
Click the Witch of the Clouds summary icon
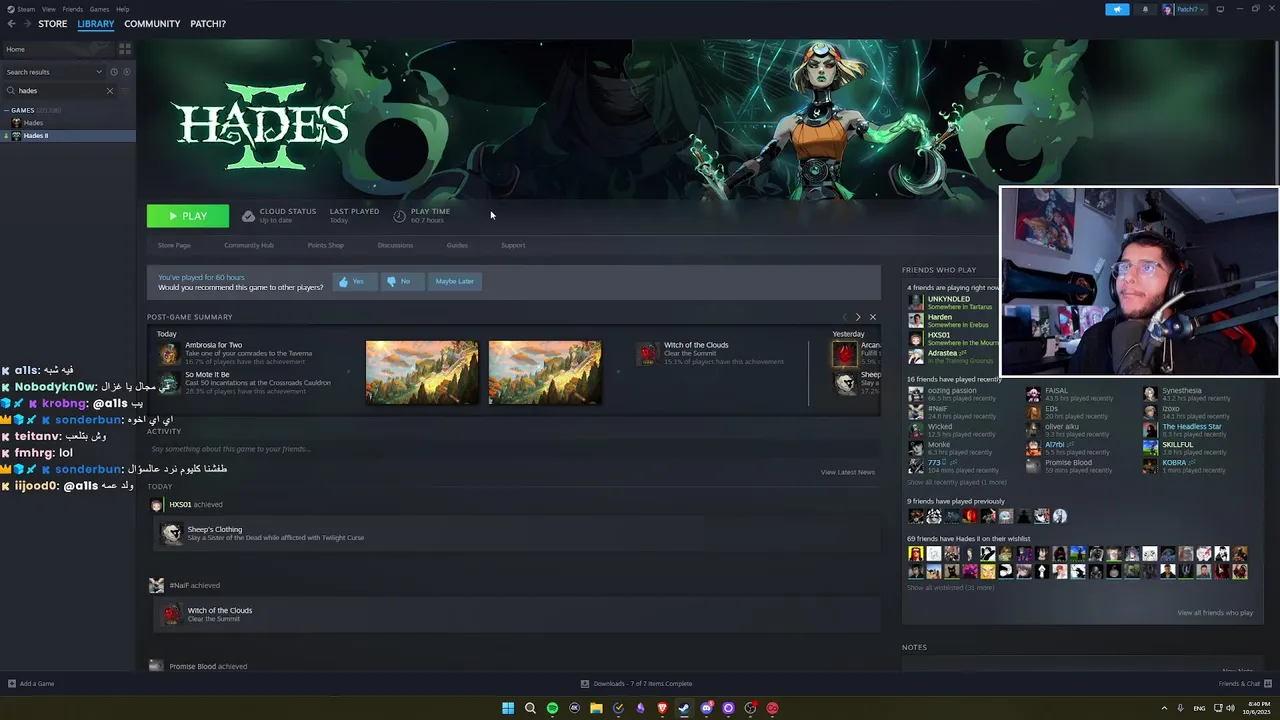(649, 353)
